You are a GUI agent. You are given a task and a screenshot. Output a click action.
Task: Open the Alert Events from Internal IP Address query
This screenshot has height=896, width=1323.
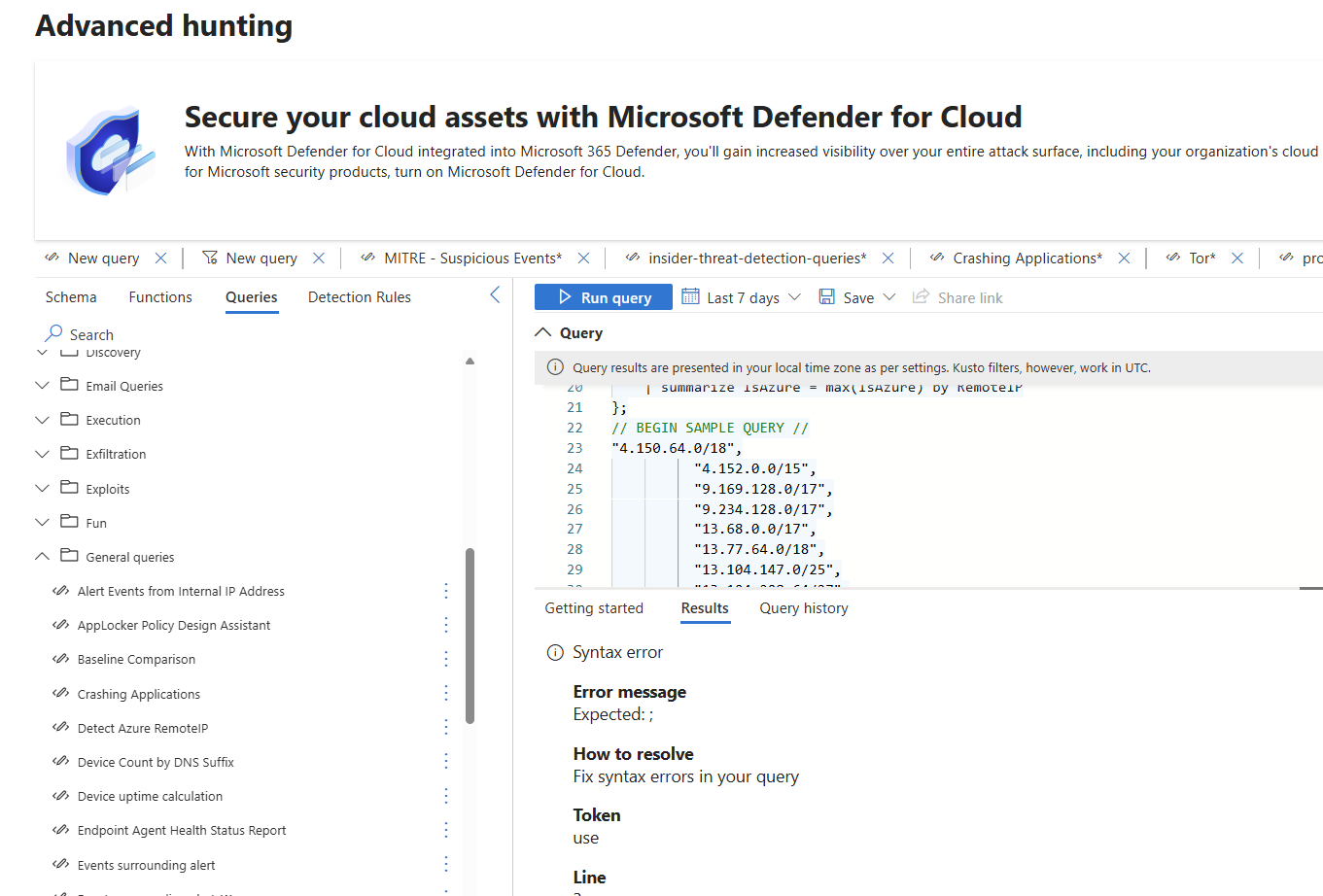click(x=181, y=591)
